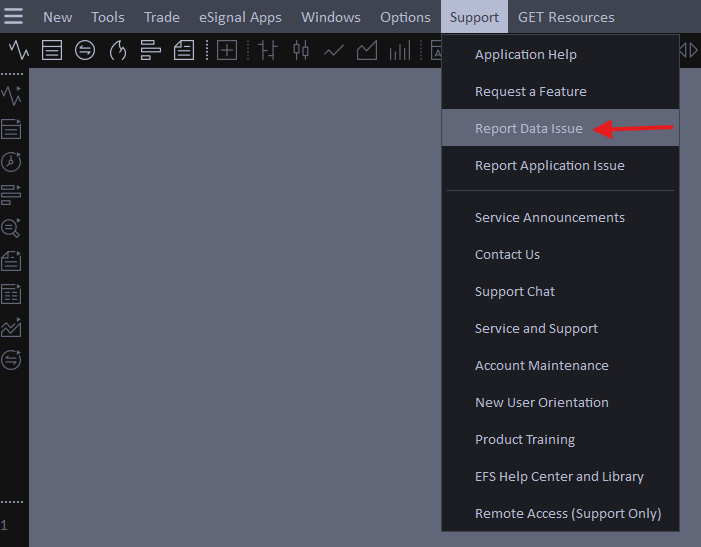Choose the area chart type icon
The height and width of the screenshot is (547, 701).
pos(367,51)
